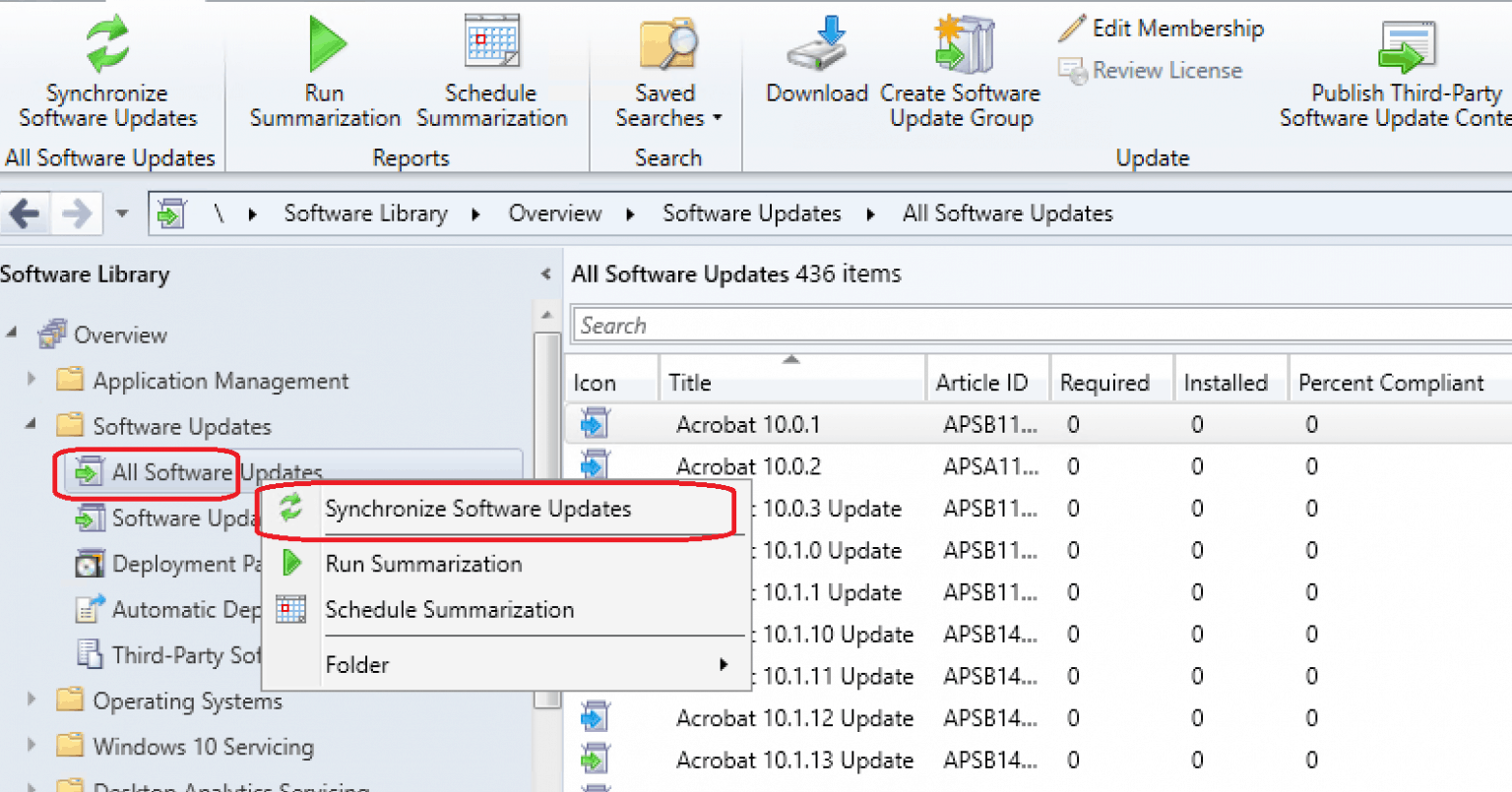Click the Software Updates folder icon in tree
The image size is (1512, 792).
coord(70,425)
